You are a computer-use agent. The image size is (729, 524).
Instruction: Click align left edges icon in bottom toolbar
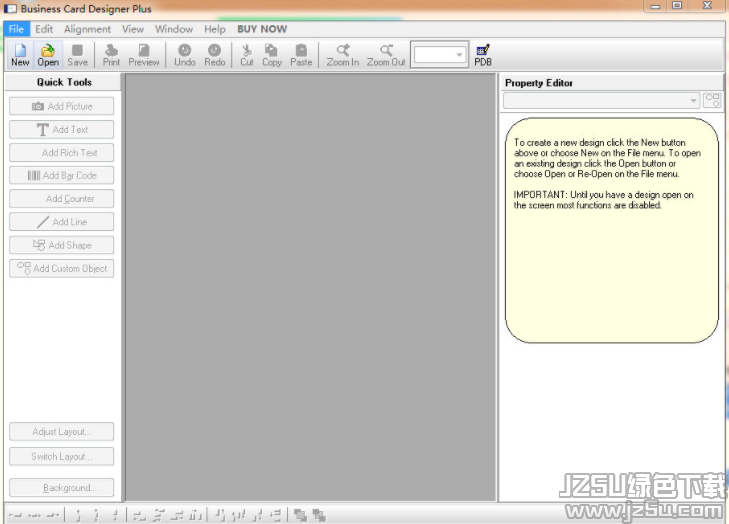(15, 515)
